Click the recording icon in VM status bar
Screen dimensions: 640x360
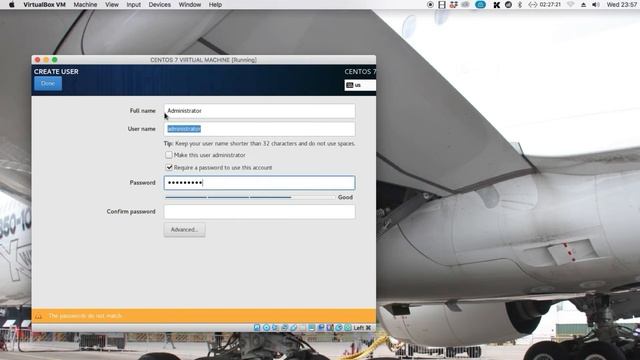321,327
